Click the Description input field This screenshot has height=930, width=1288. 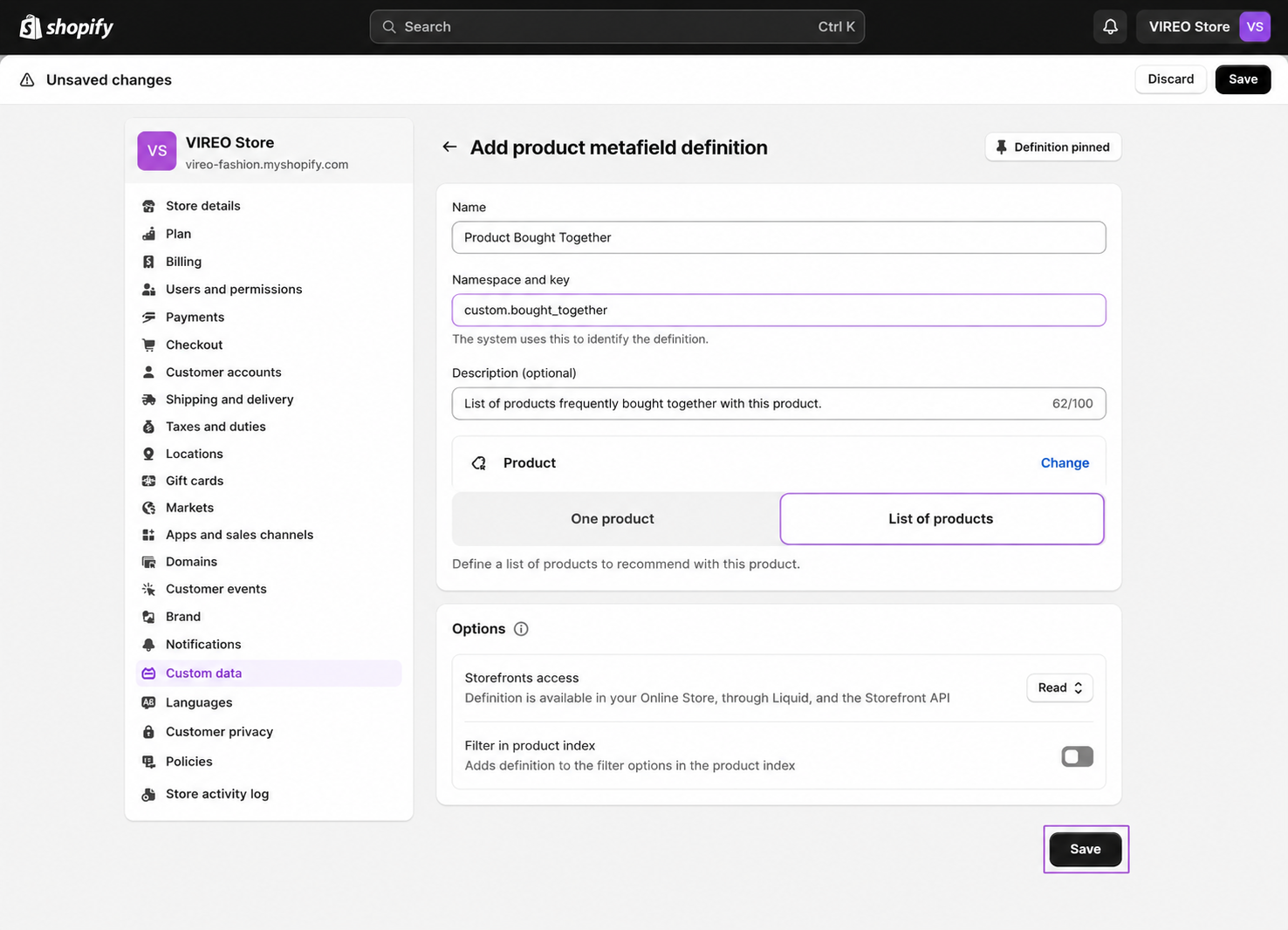point(778,403)
